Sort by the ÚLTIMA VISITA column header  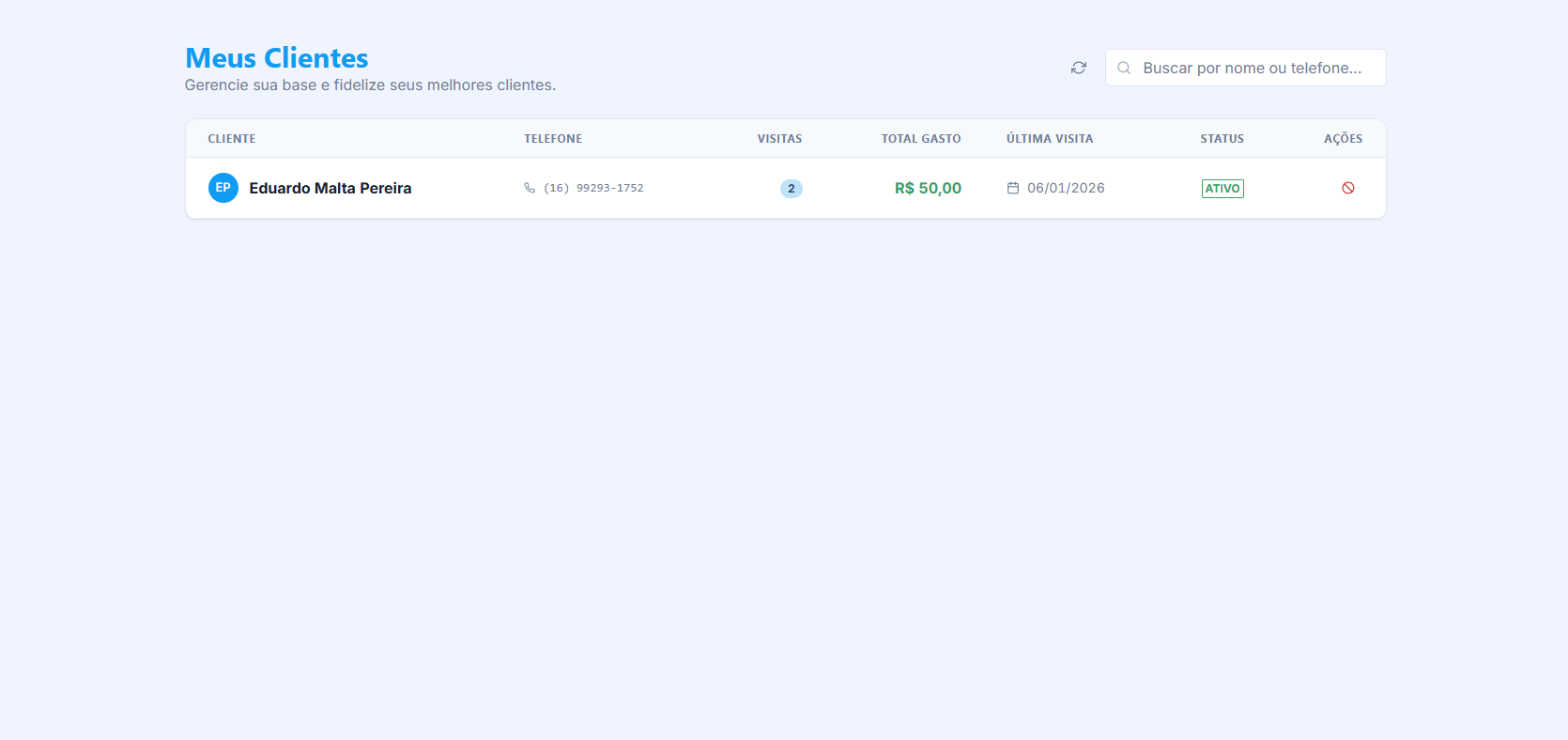point(1050,138)
